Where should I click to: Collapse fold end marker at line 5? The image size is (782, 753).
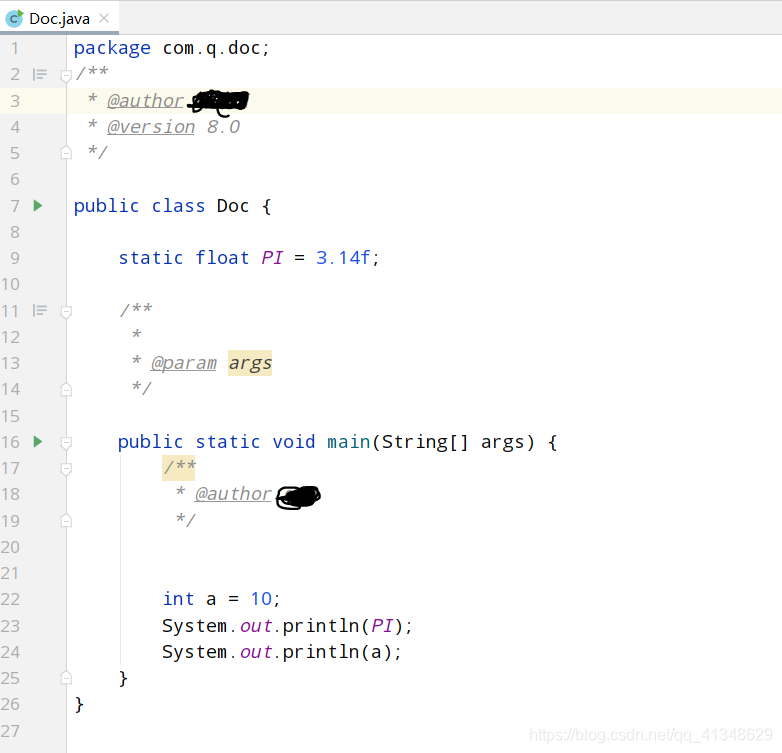(66, 153)
